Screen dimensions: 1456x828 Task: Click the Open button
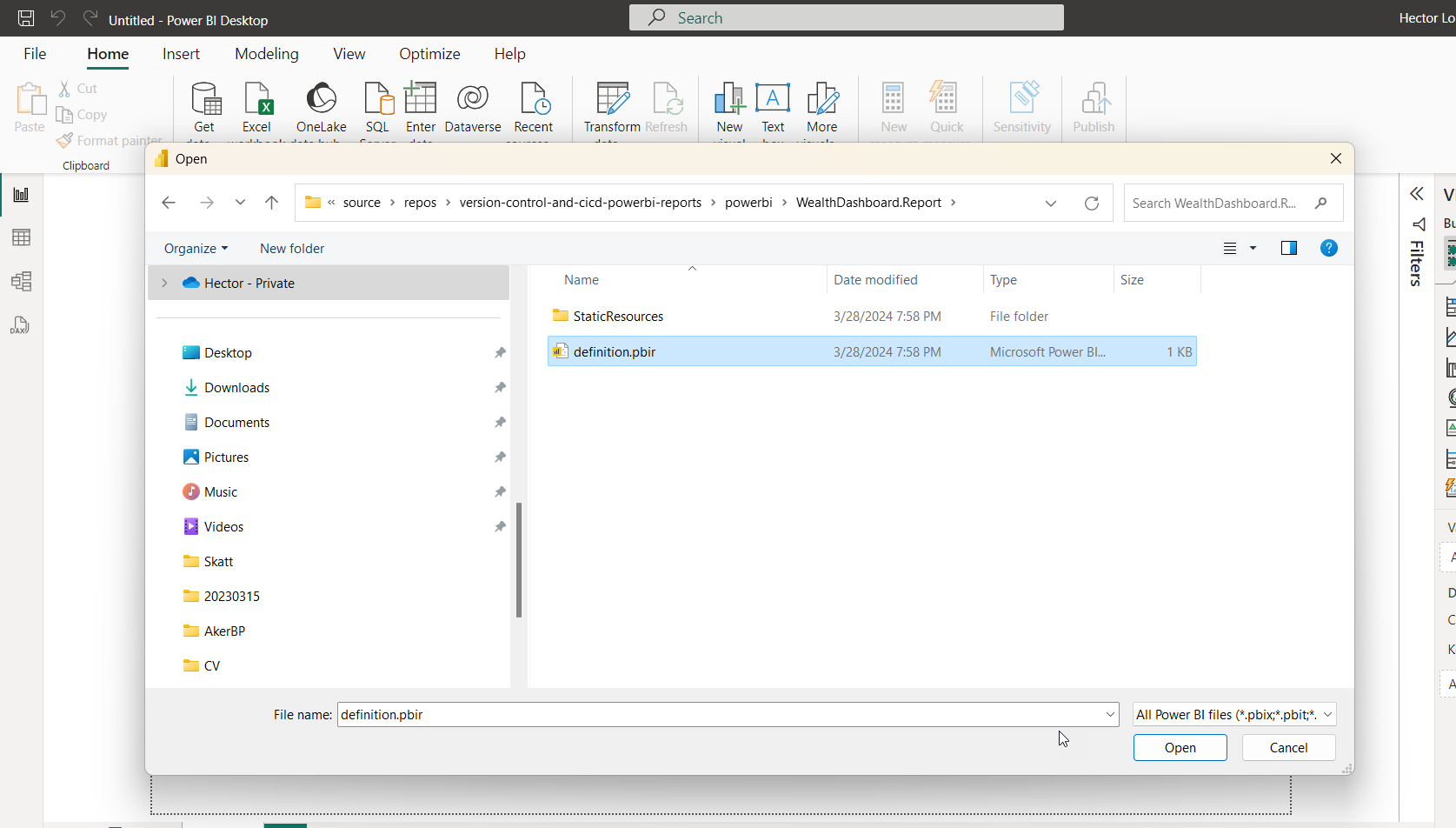[x=1180, y=747]
